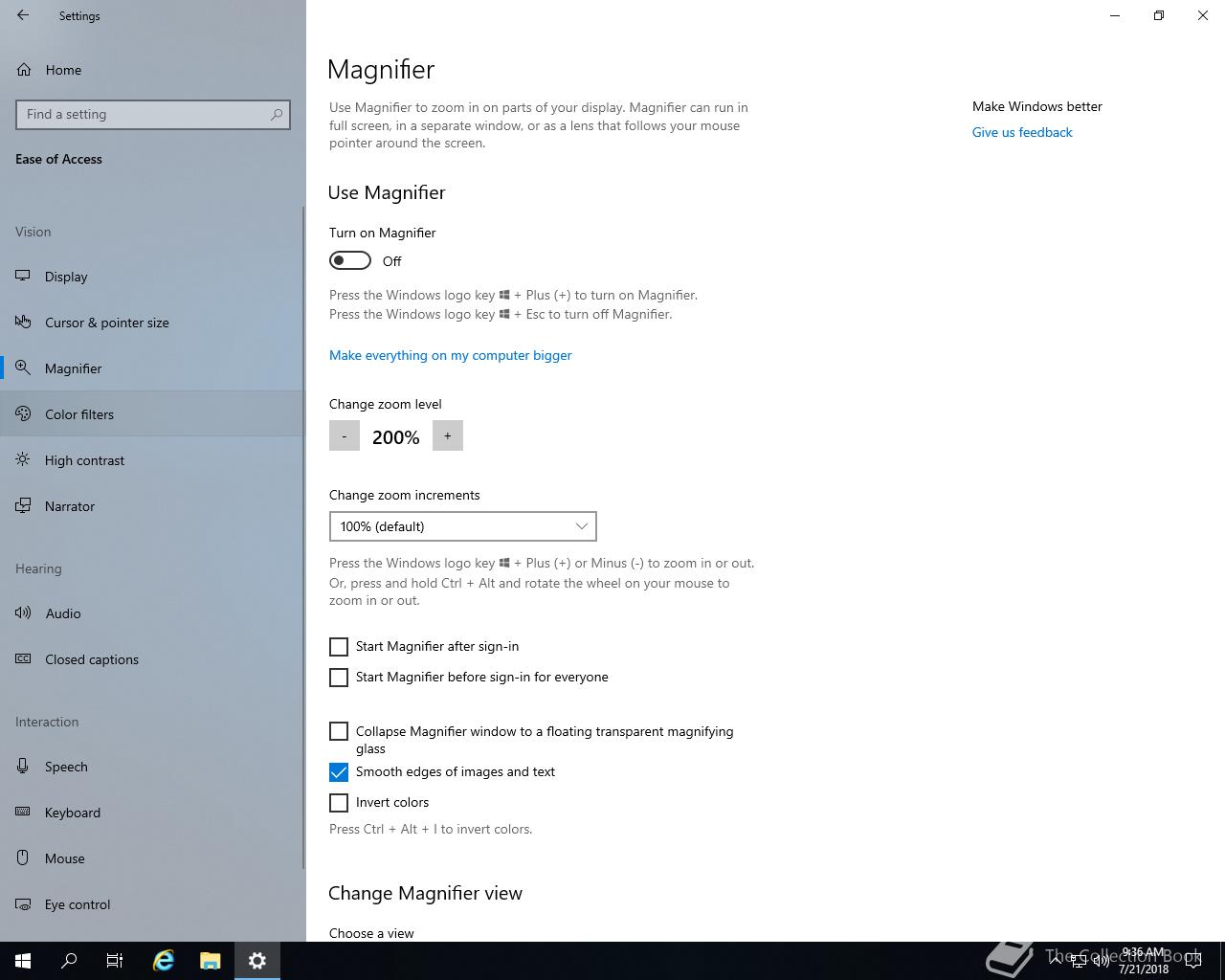
Task: Click the Use Magnifier heading
Action: point(387,192)
